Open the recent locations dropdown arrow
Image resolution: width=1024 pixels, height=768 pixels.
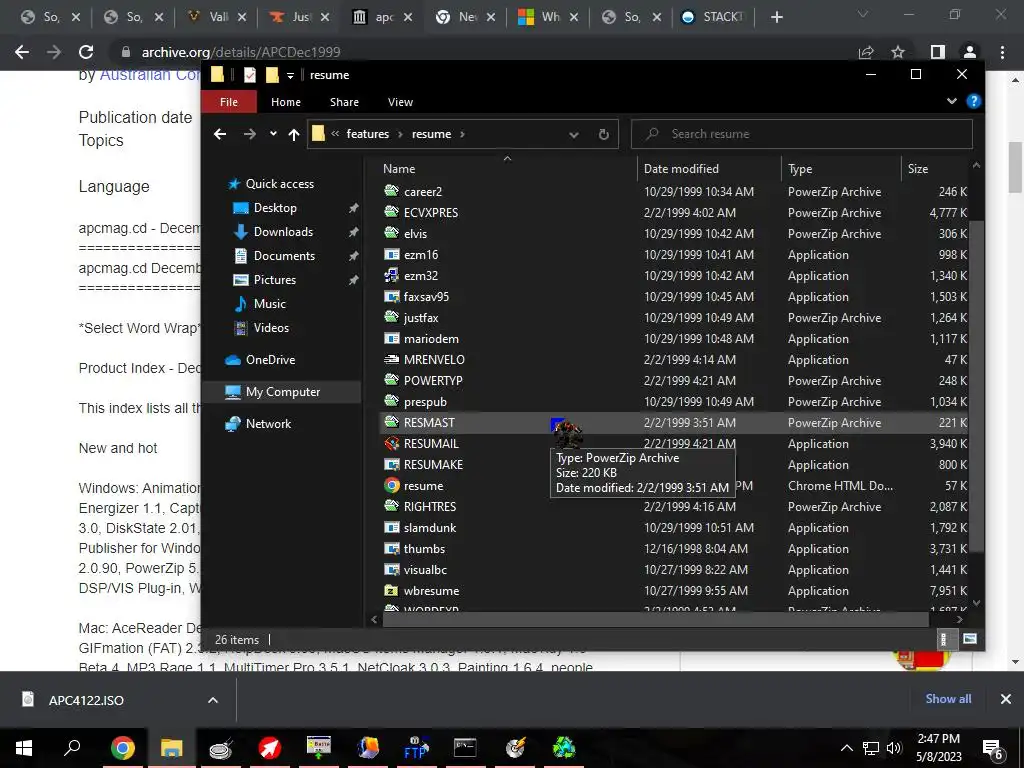273,134
